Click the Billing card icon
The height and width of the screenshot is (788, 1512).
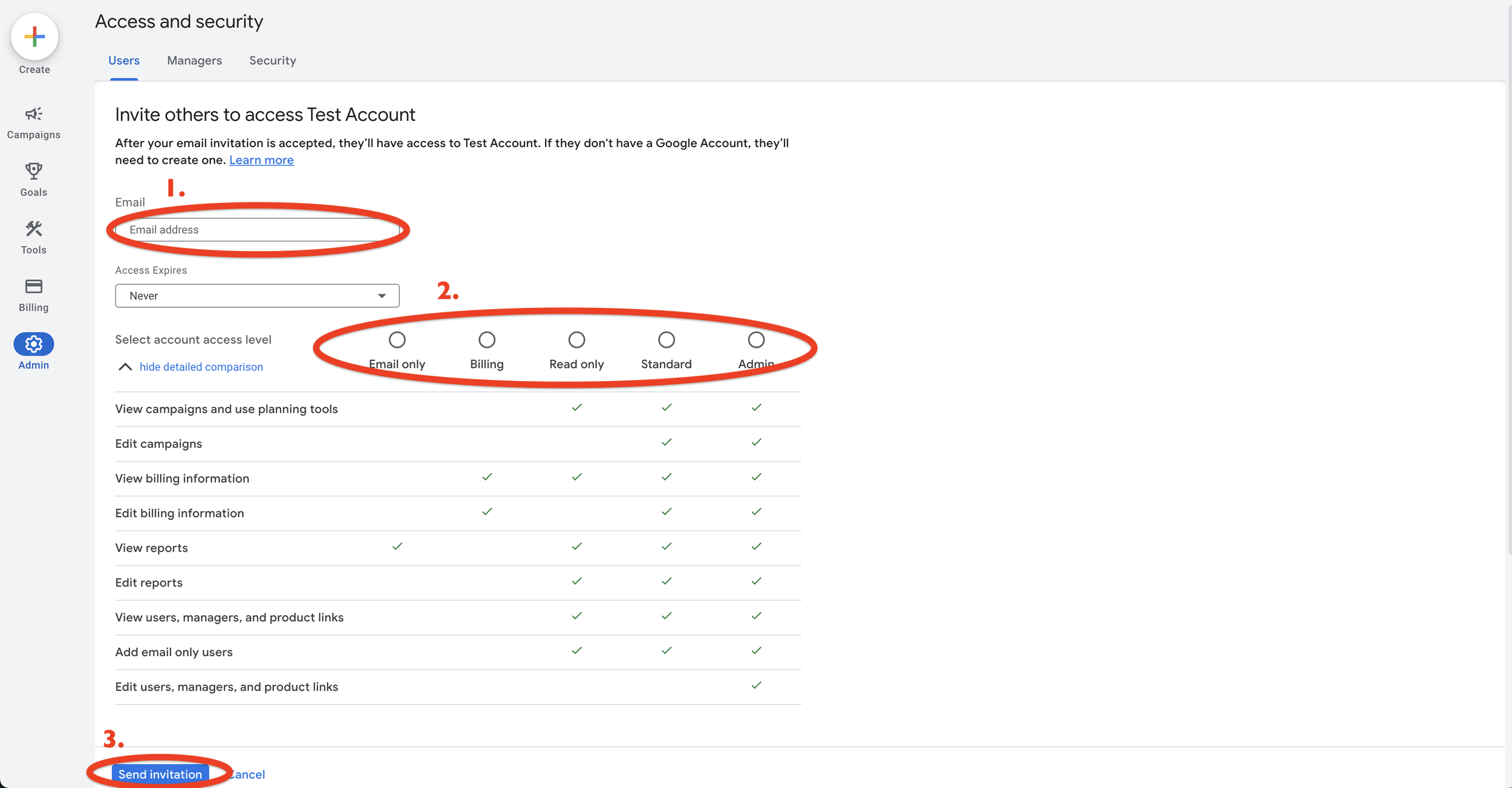tap(33, 287)
